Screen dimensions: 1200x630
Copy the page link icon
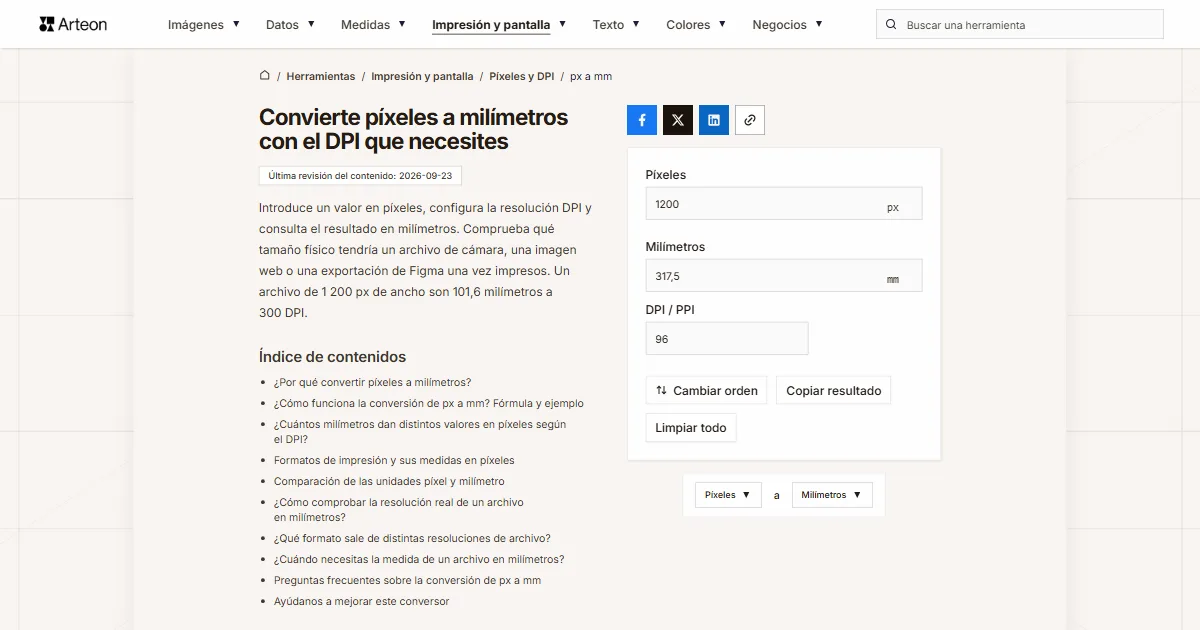750,120
